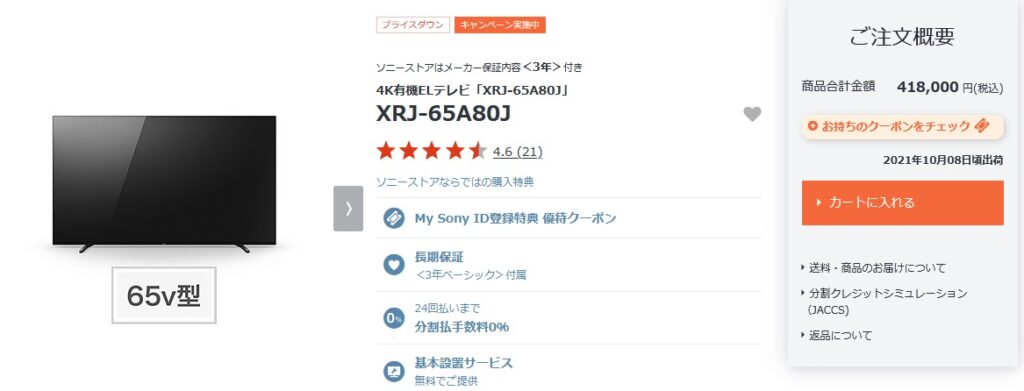Viewport: 1024px width, 391px height.
Task: Click the 0% installment fee icon
Action: point(394,319)
